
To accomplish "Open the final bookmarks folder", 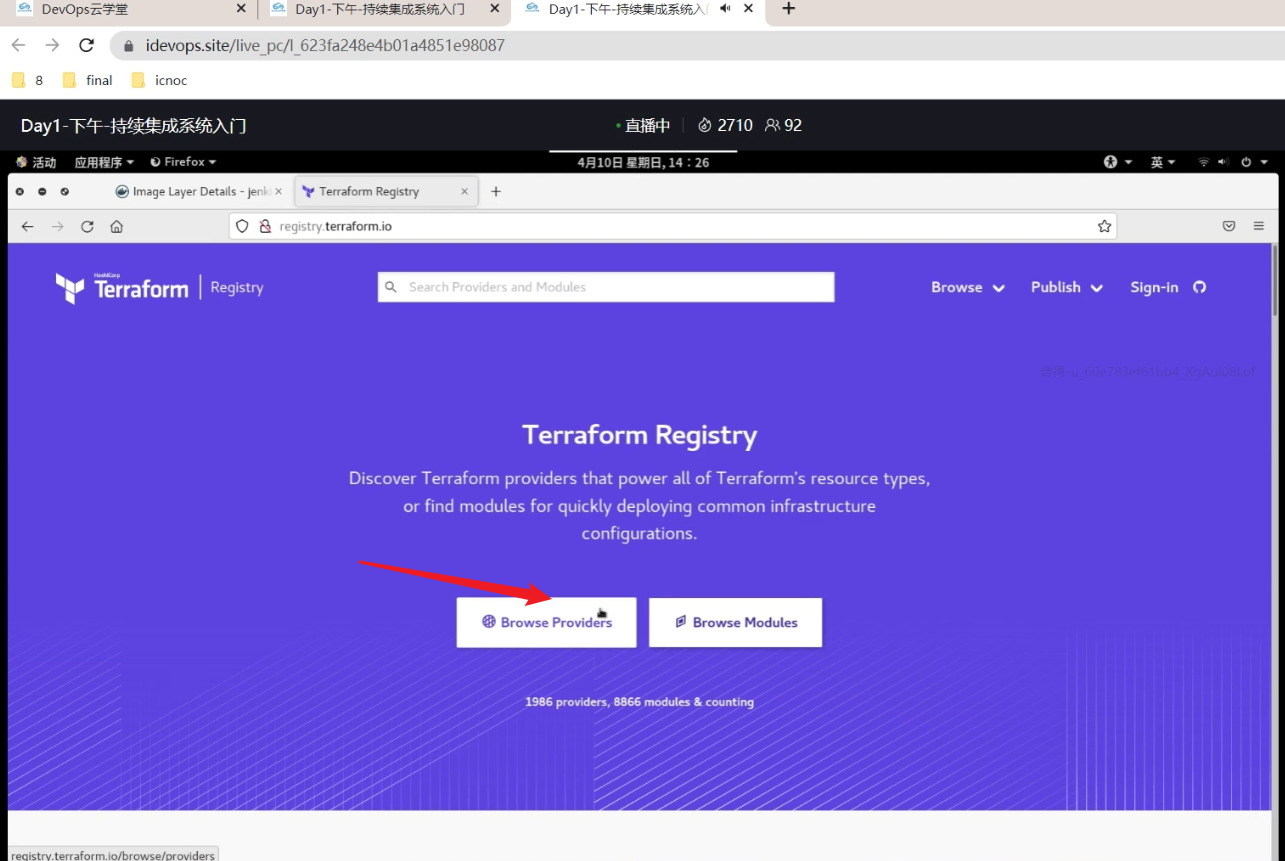I will tap(88, 80).
